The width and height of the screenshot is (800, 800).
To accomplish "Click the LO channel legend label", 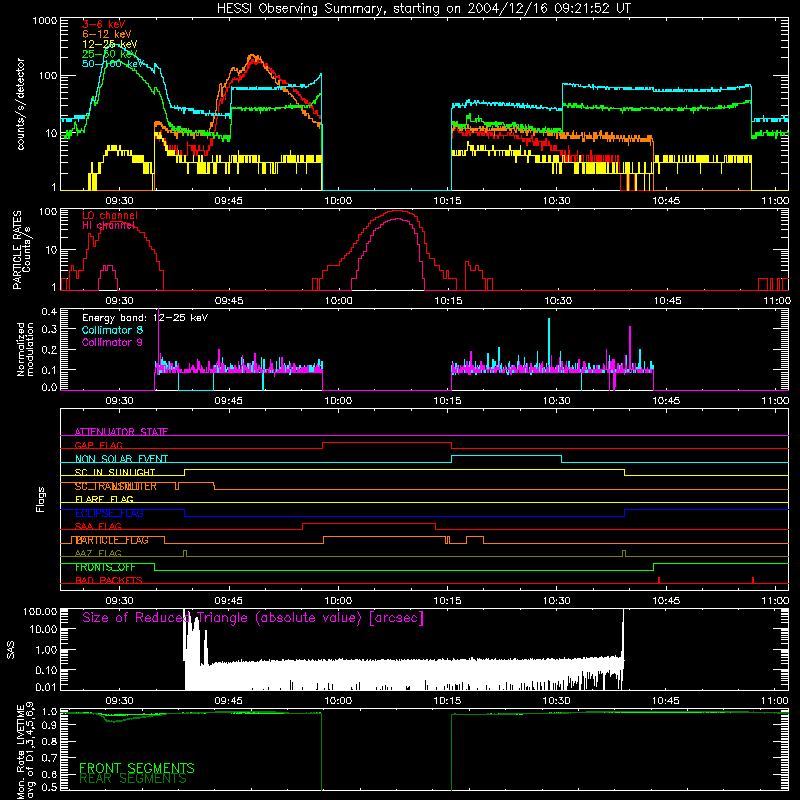I will (110, 215).
